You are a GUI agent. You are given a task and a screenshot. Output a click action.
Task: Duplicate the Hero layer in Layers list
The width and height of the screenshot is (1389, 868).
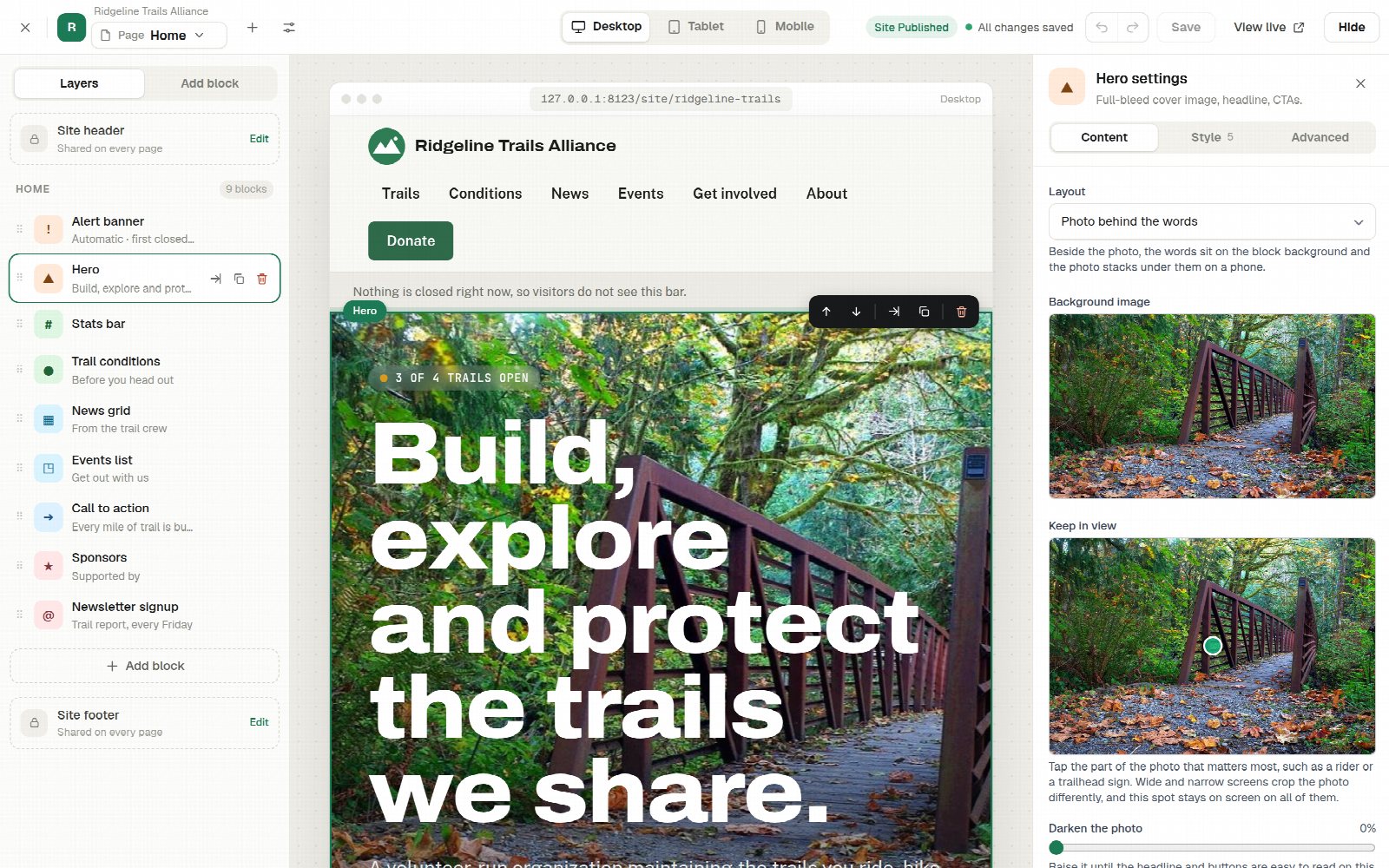pyautogui.click(x=239, y=279)
